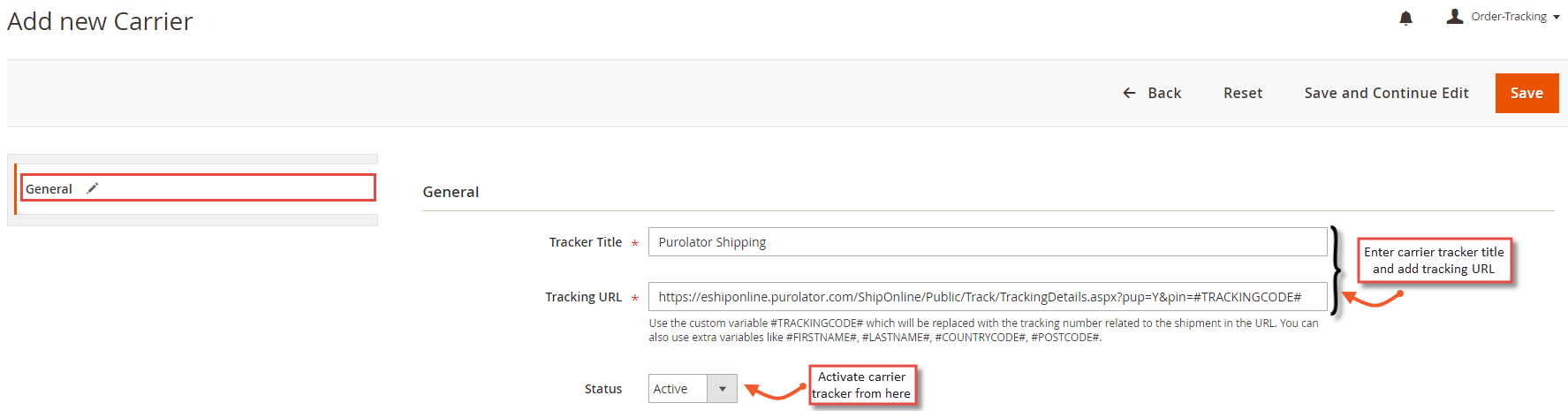This screenshot has height=411, width=1568.
Task: Click the orange Save button
Action: coord(1526,93)
